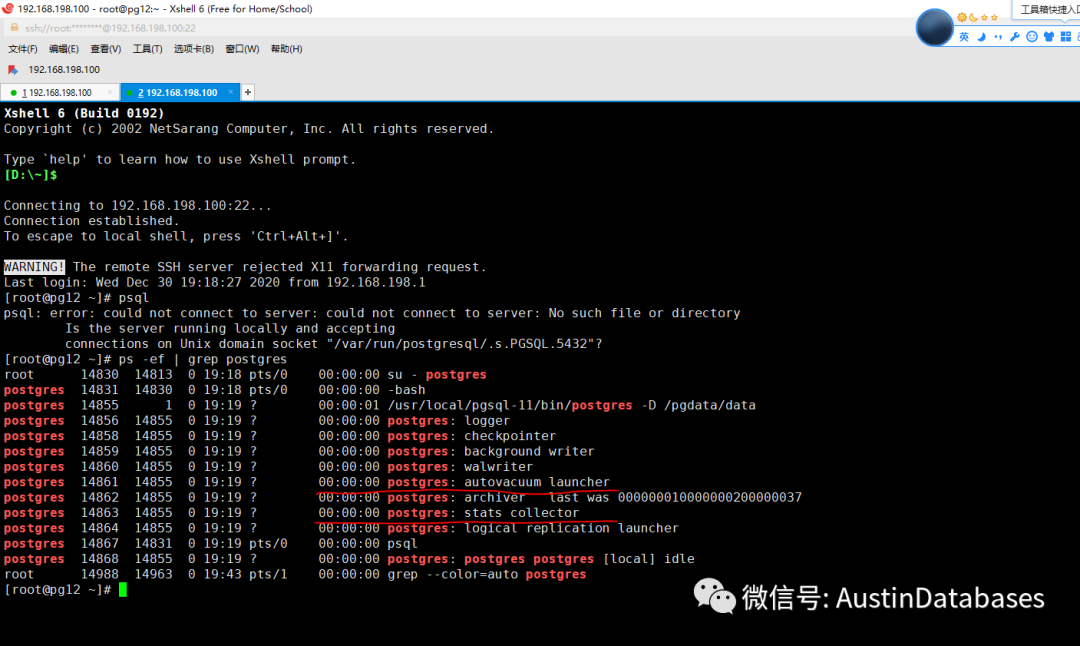Screen dimensions: 1080x646
Task: Open the Sogou toolbox quick entry grid icon
Action: tap(1065, 36)
